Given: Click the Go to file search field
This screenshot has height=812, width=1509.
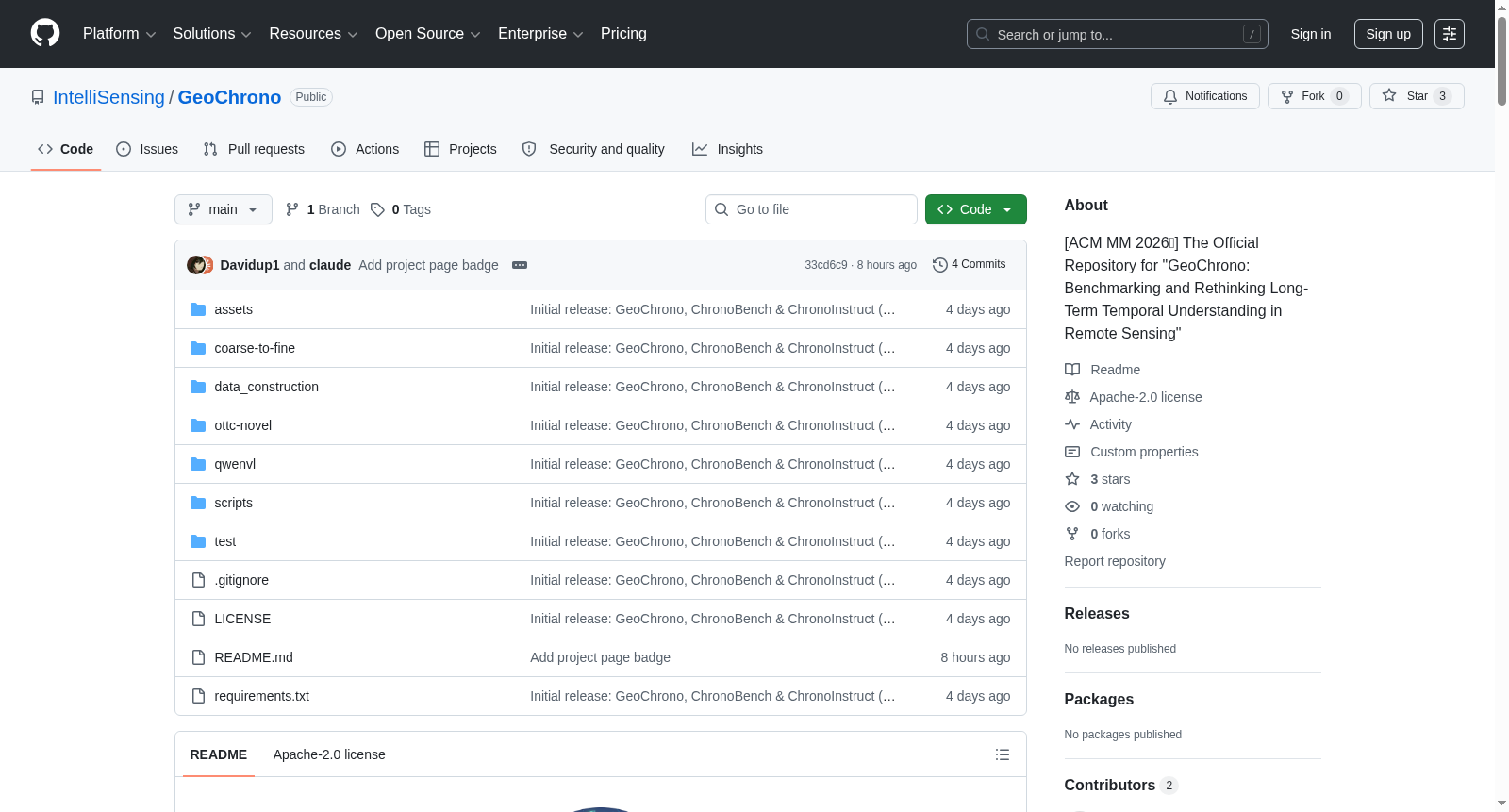Looking at the screenshot, I should coord(811,209).
